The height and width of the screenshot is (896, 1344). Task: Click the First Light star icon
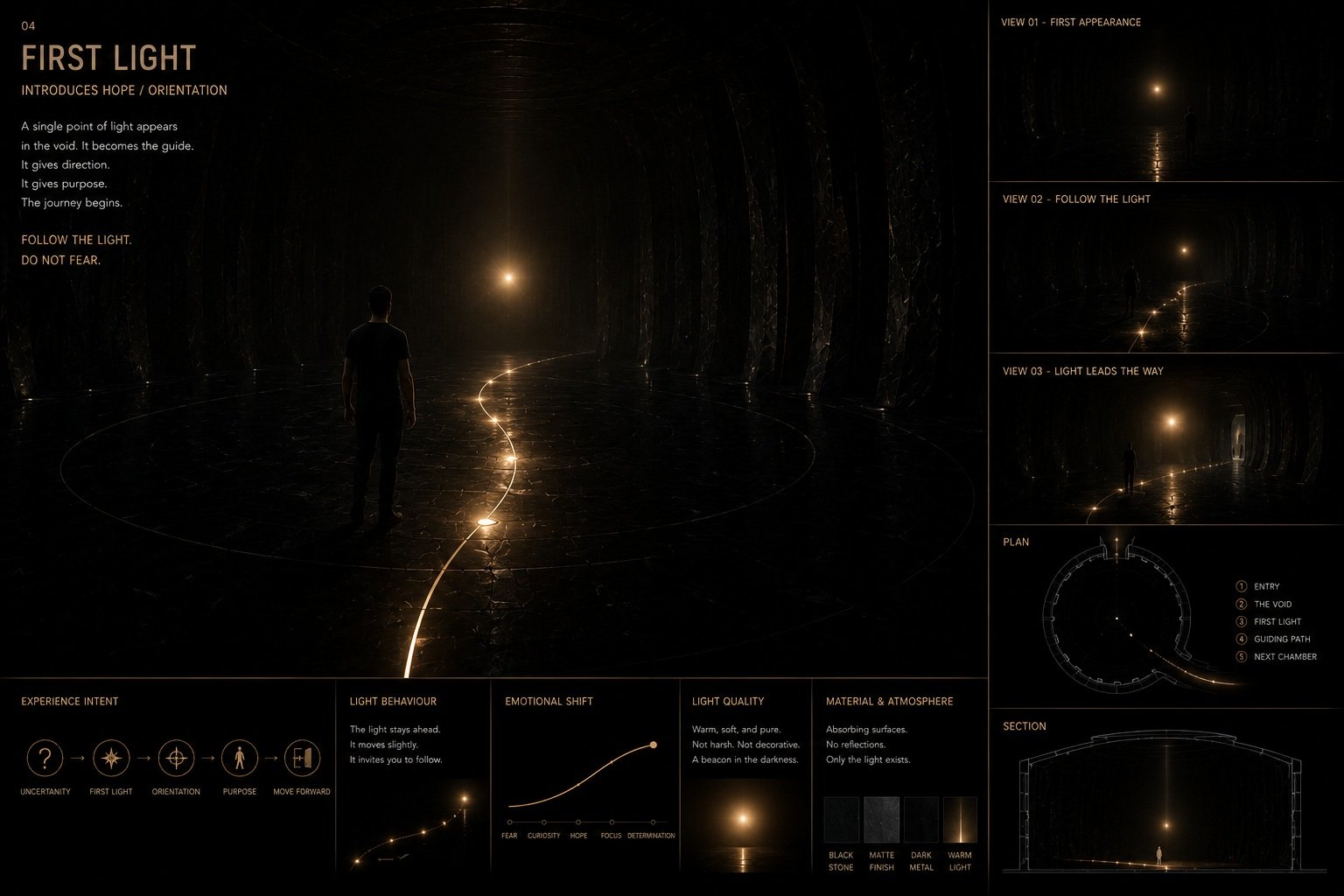pyautogui.click(x=111, y=758)
